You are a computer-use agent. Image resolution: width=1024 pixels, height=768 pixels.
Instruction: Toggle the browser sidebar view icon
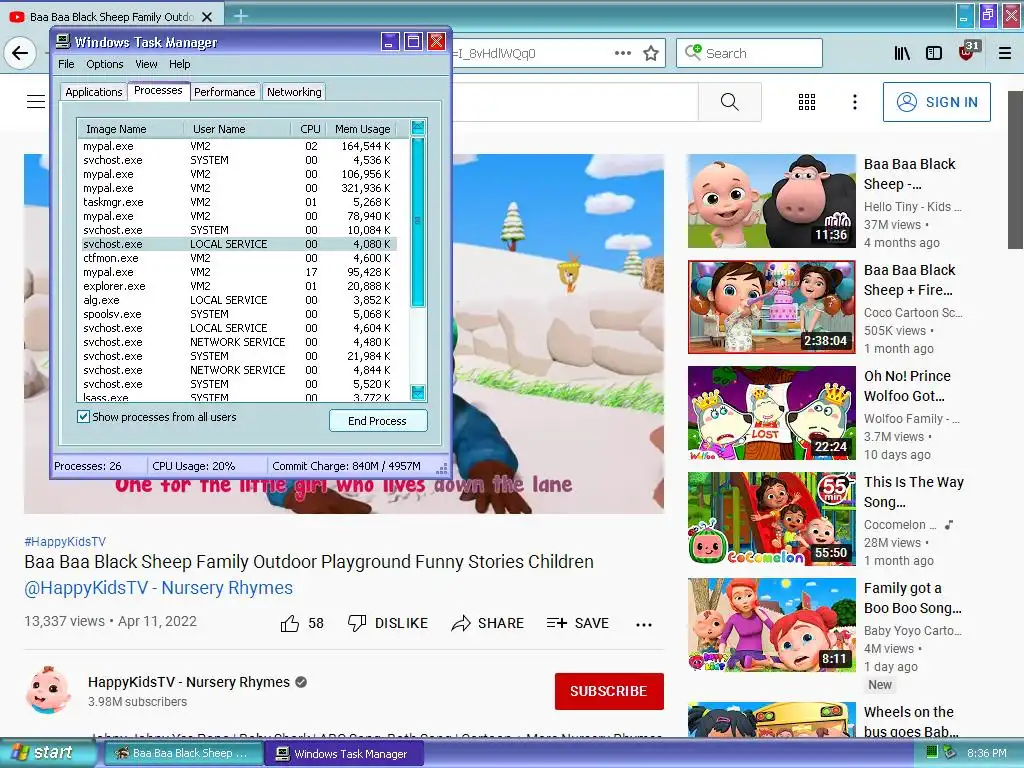934,54
